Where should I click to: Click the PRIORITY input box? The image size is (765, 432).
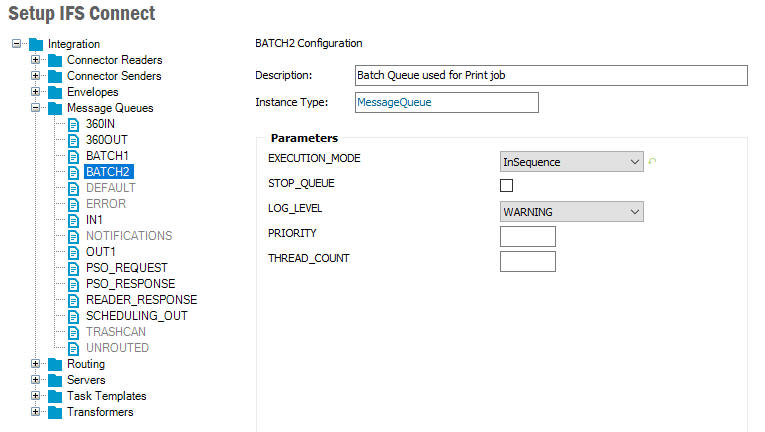click(528, 236)
